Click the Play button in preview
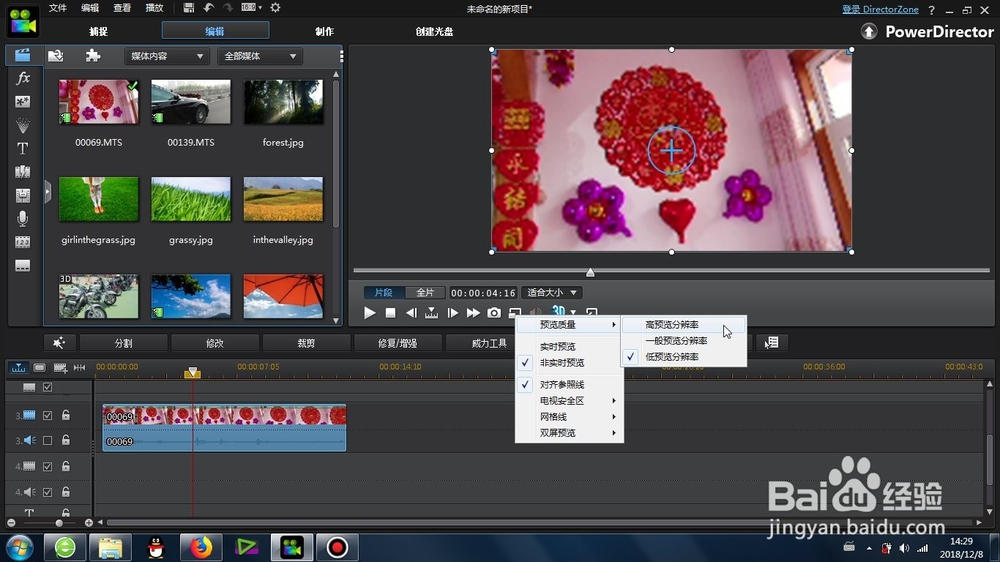The width and height of the screenshot is (1000, 562). click(369, 313)
